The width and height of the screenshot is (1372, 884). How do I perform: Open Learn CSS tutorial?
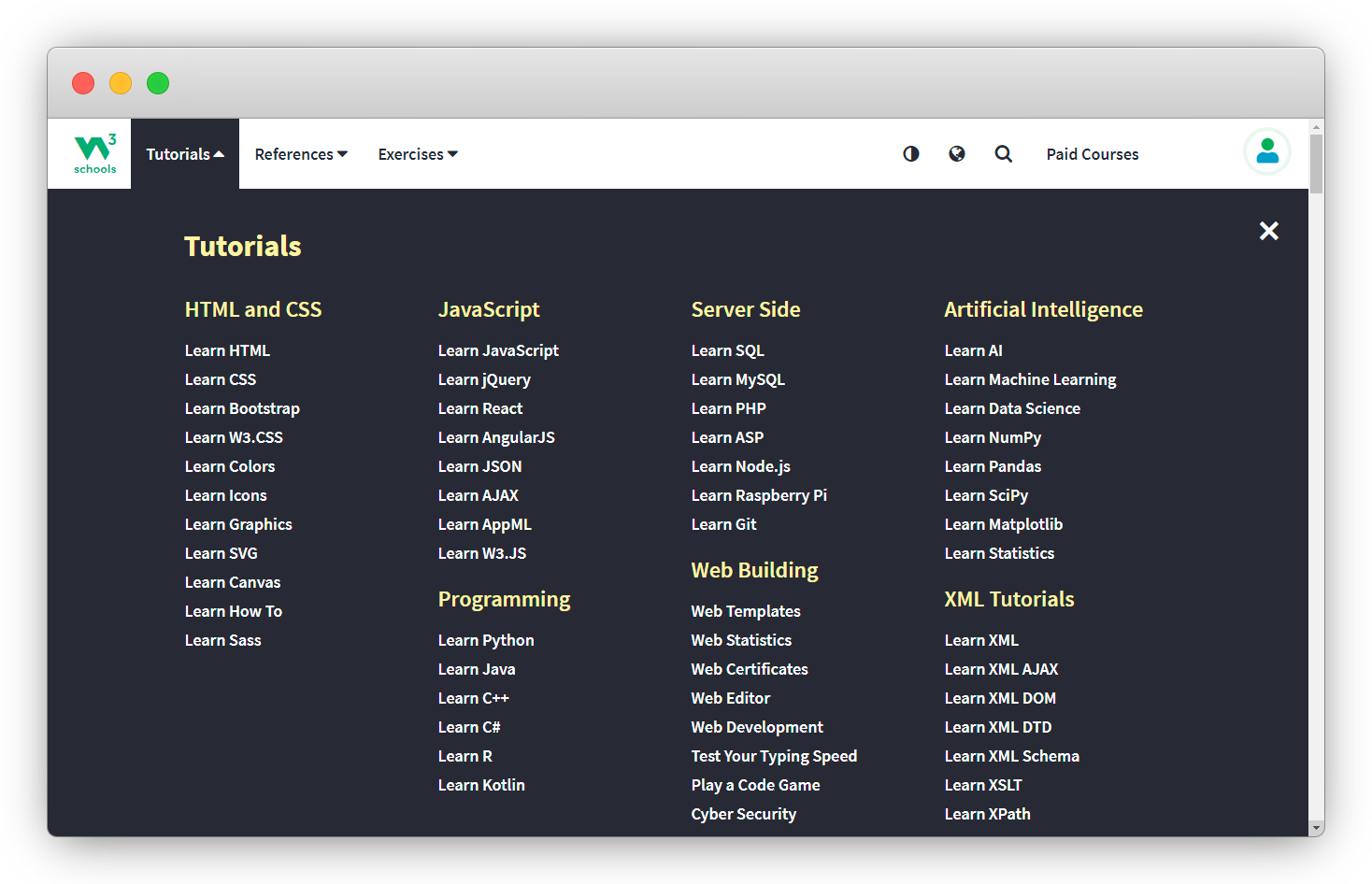tap(221, 379)
